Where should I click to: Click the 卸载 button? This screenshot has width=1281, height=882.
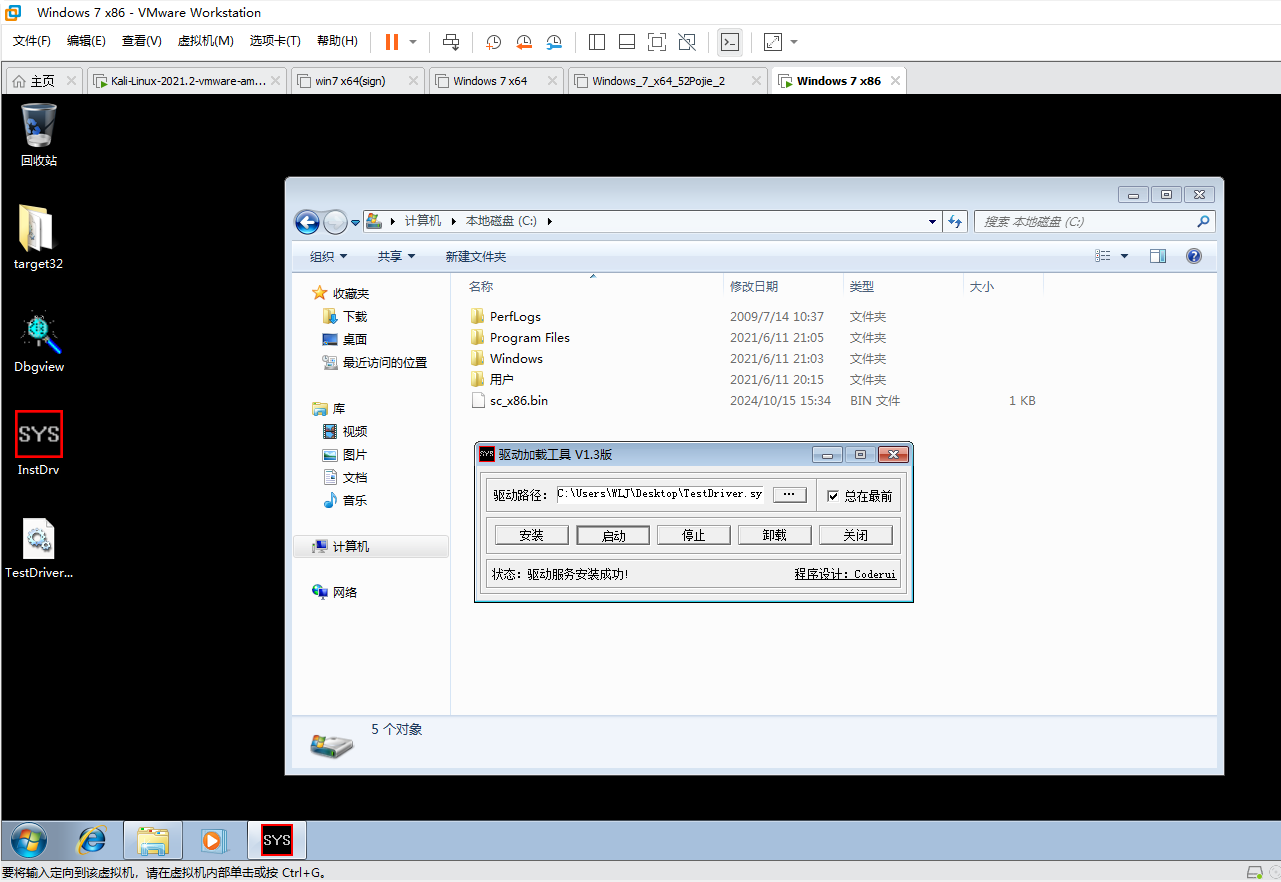(774, 535)
